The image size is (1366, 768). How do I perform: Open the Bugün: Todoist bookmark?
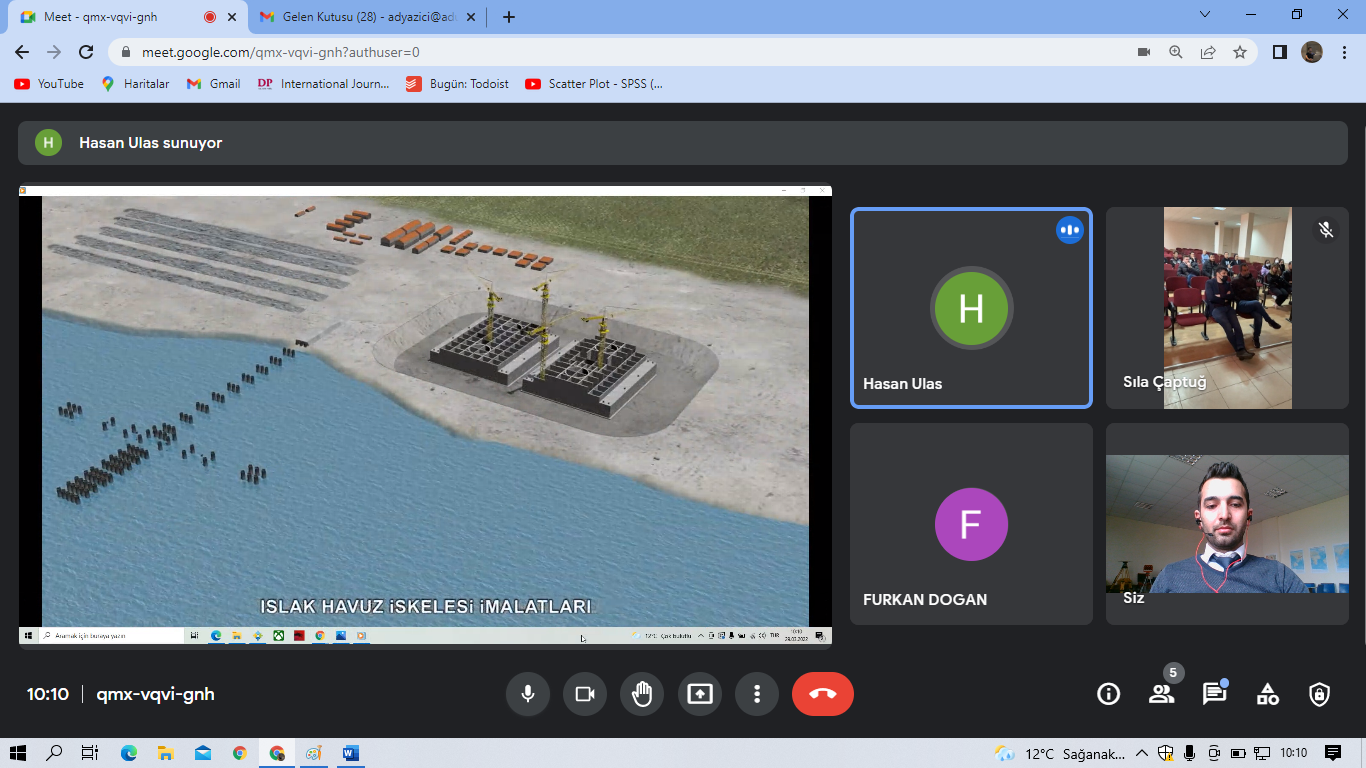[x=457, y=84]
